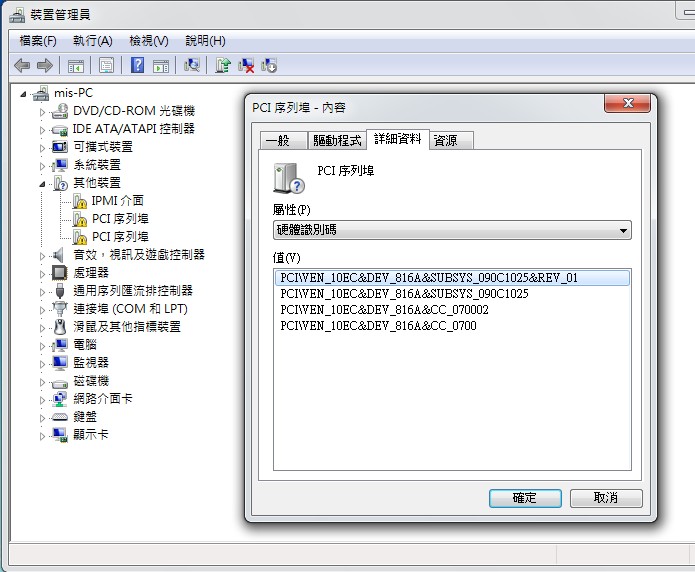Select the mis-PC computer name
This screenshot has height=572, width=695.
tap(74, 93)
